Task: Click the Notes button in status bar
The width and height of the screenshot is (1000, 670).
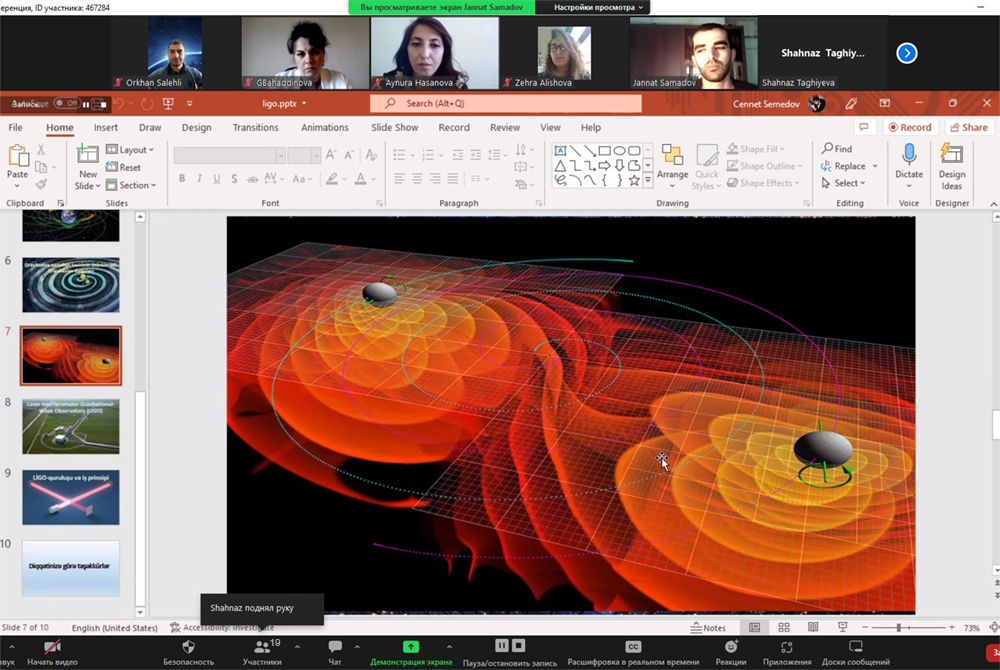Action: pos(709,628)
